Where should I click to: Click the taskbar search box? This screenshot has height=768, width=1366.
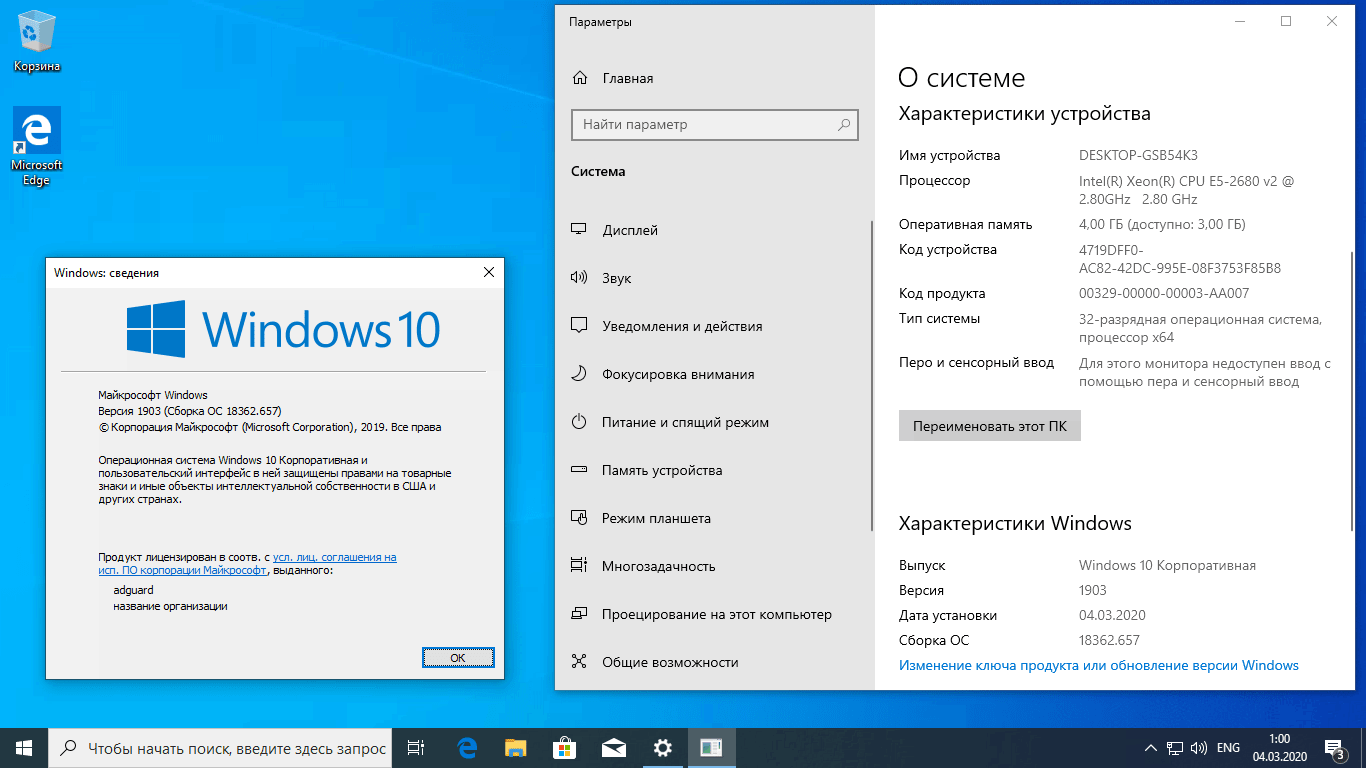point(221,748)
